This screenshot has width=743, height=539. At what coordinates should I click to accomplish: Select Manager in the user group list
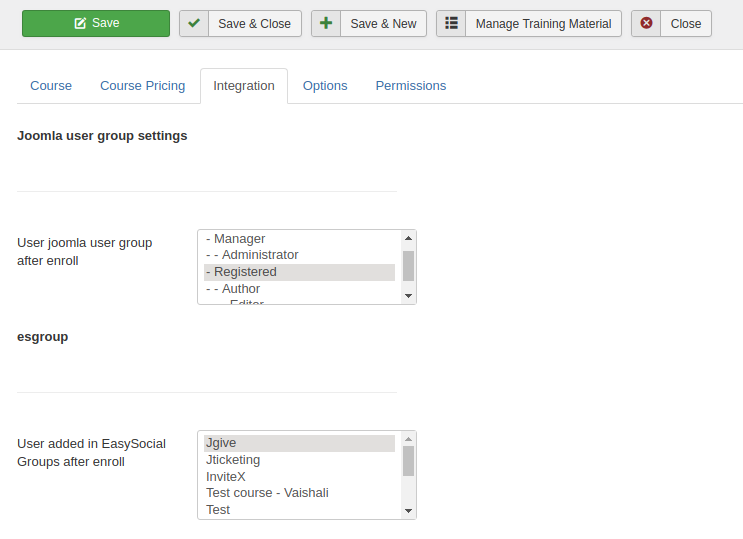coord(239,239)
